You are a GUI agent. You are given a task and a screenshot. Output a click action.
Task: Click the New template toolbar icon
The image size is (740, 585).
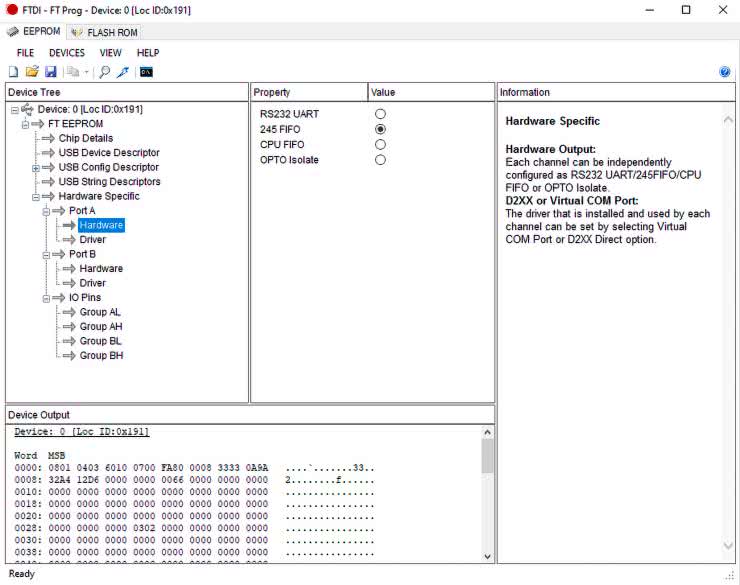pyautogui.click(x=13, y=72)
